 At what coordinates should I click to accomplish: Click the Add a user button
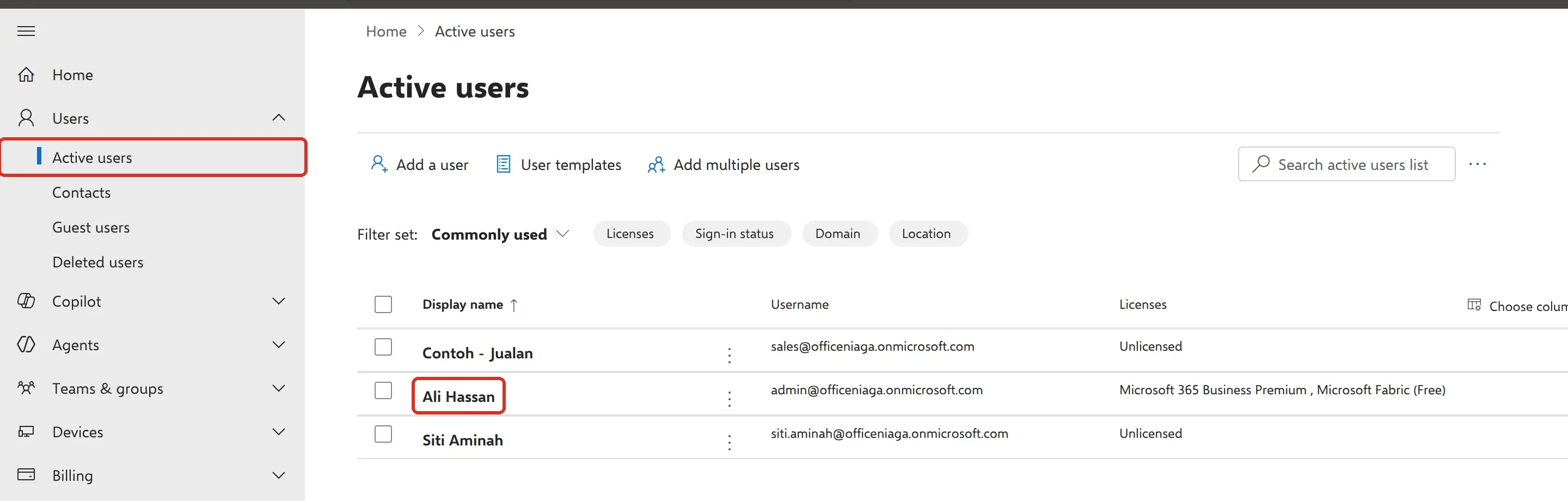click(x=419, y=164)
